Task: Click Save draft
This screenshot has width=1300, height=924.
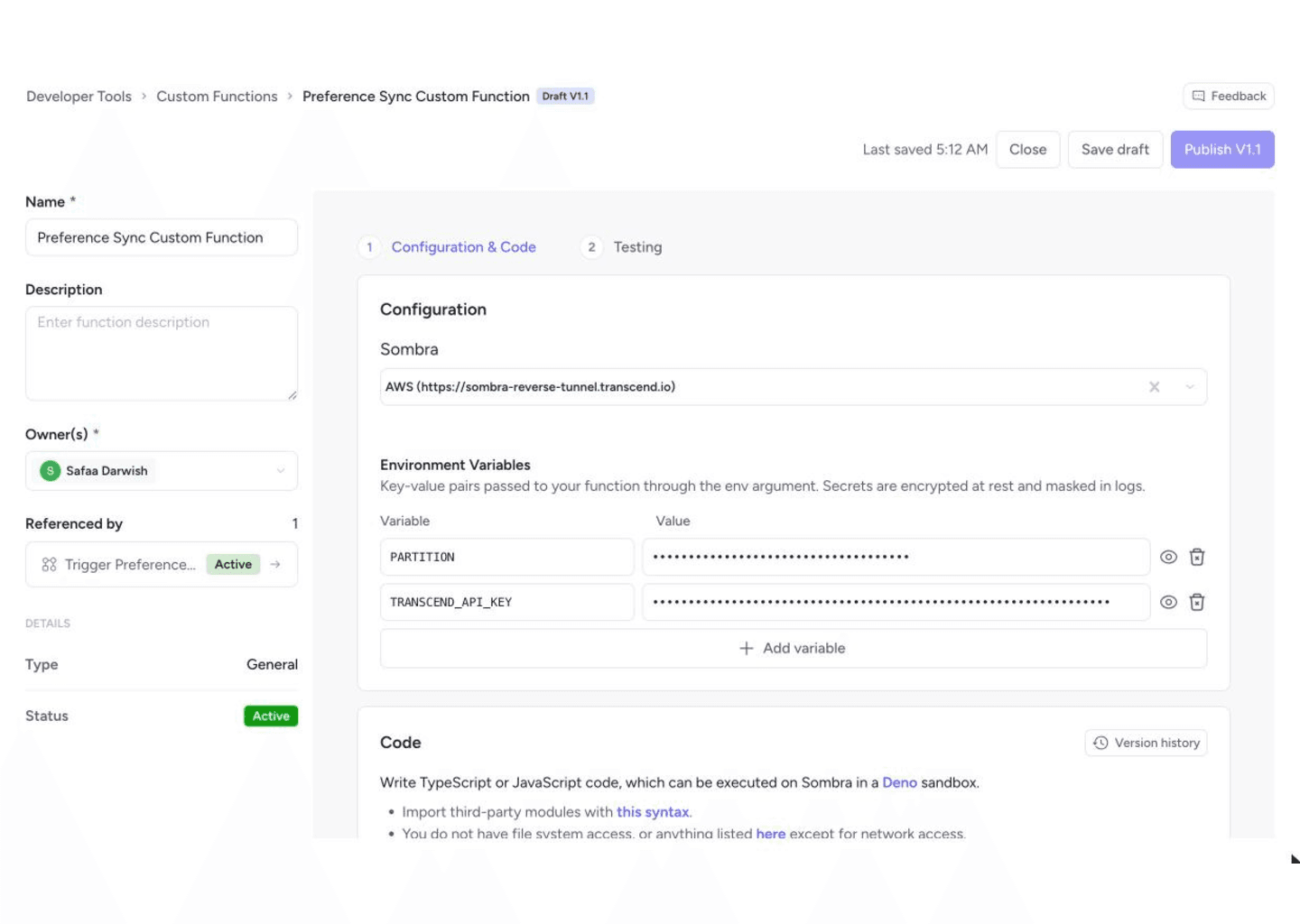Action: point(1115,150)
